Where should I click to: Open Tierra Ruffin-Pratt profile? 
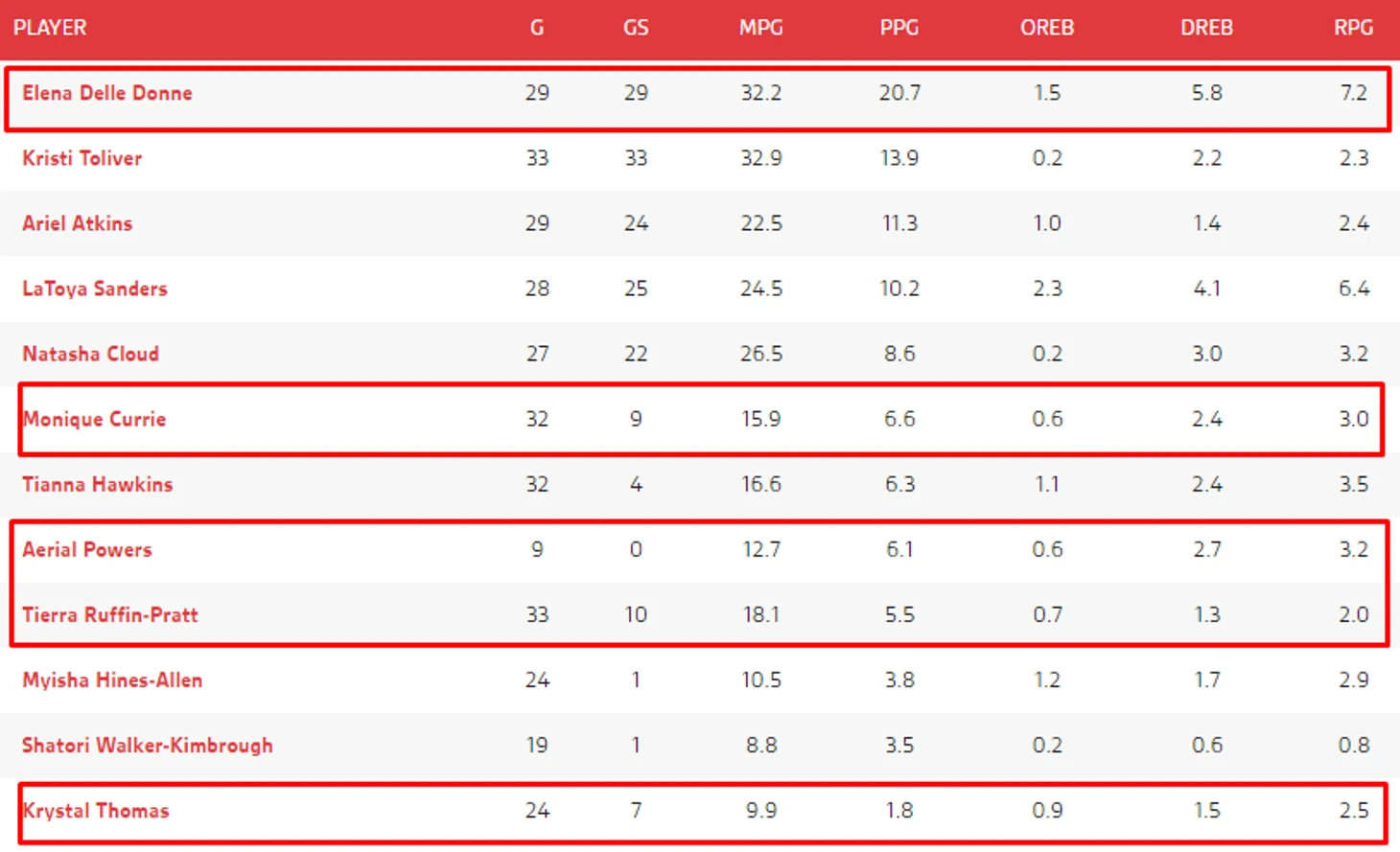coord(110,614)
